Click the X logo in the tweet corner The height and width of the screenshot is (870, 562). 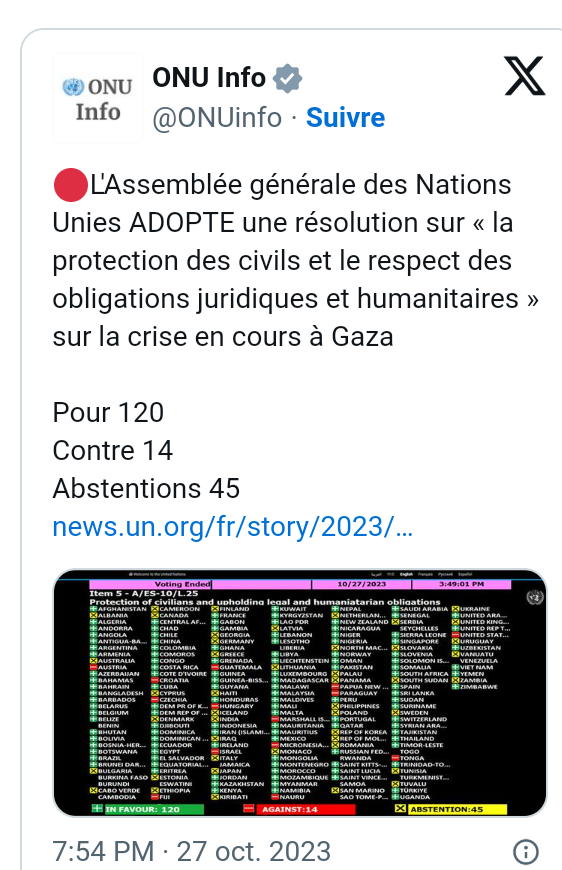click(525, 76)
